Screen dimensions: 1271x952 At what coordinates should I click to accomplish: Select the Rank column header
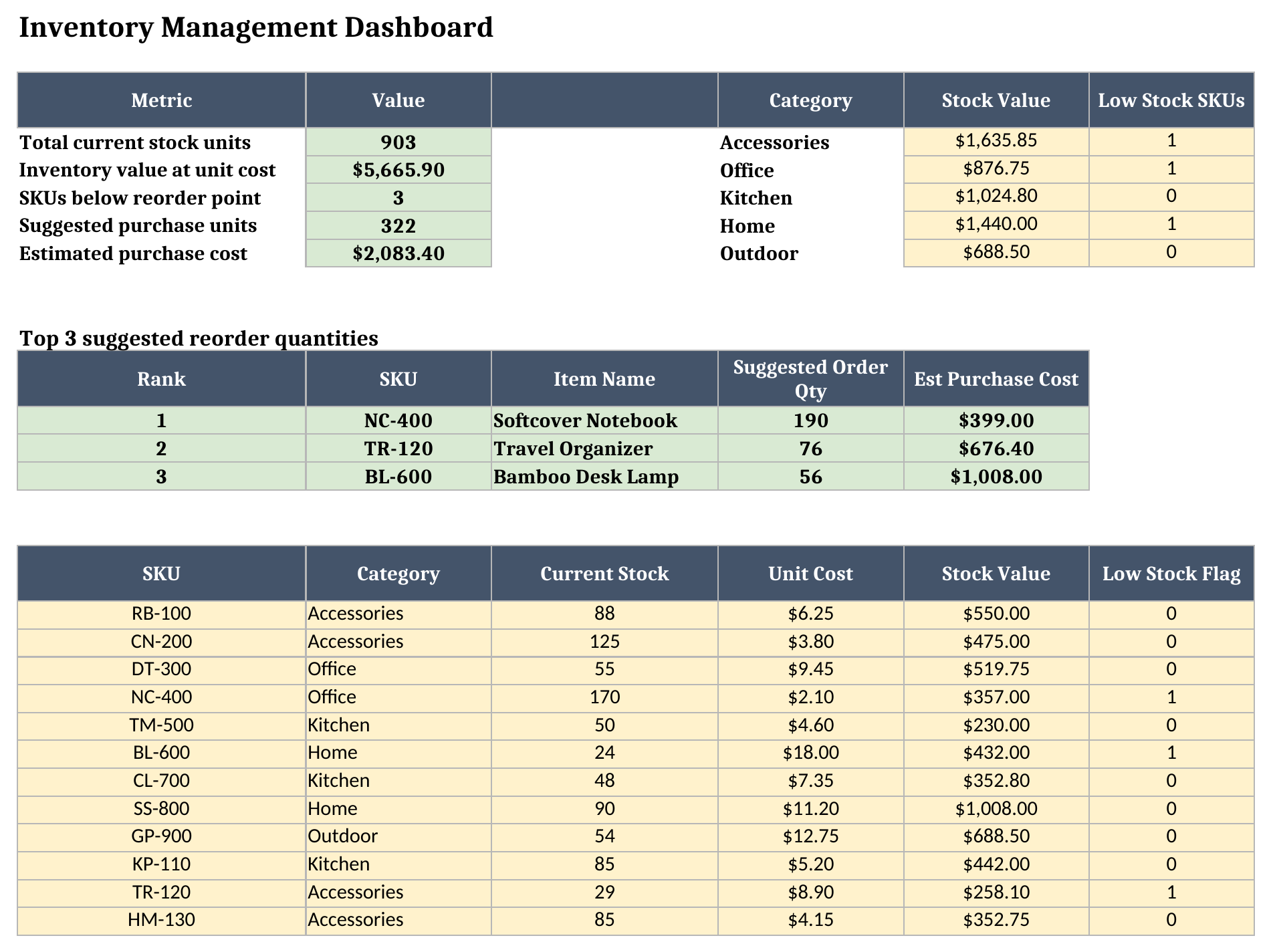click(161, 379)
